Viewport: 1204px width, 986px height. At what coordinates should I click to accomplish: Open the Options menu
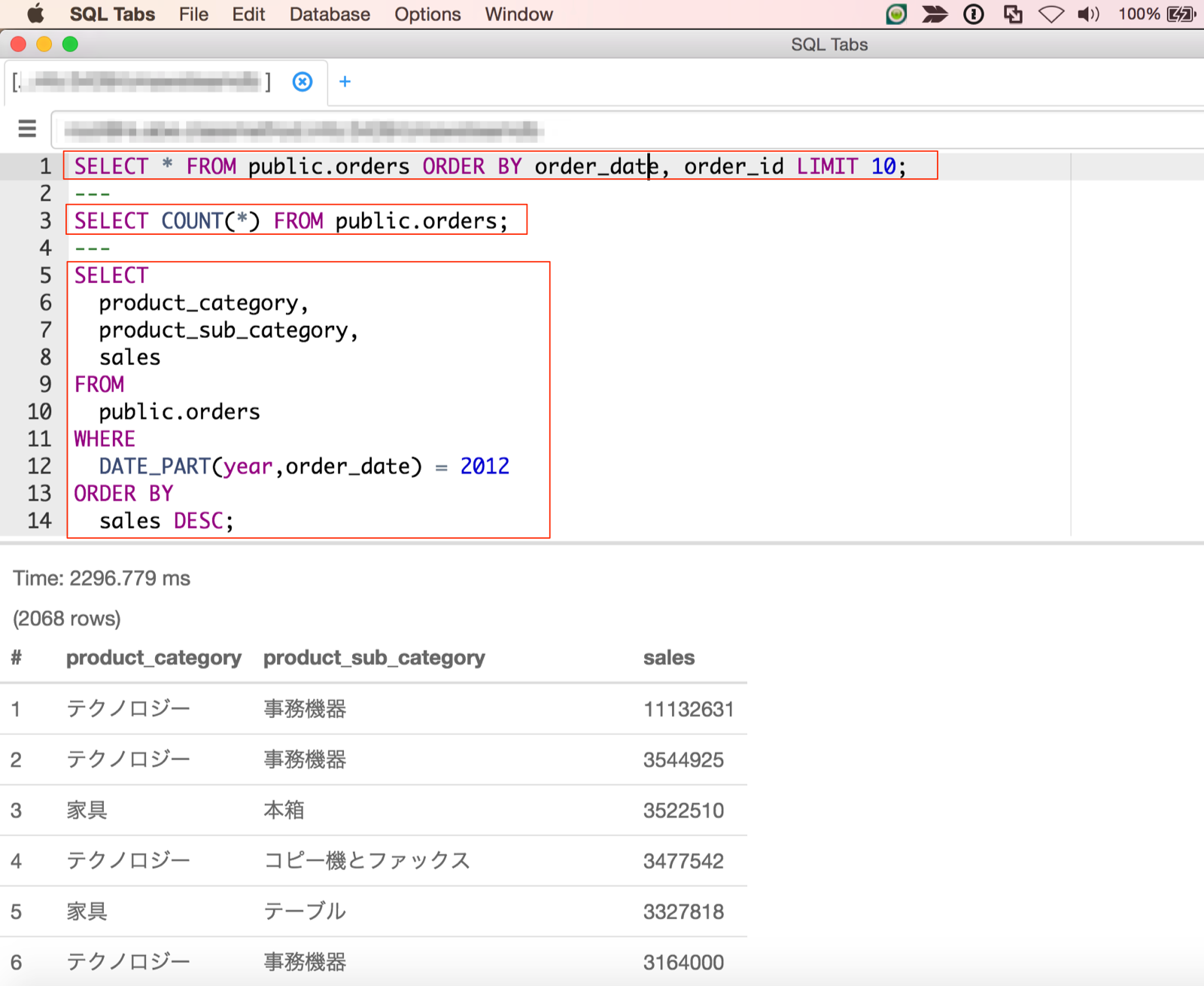[427, 14]
